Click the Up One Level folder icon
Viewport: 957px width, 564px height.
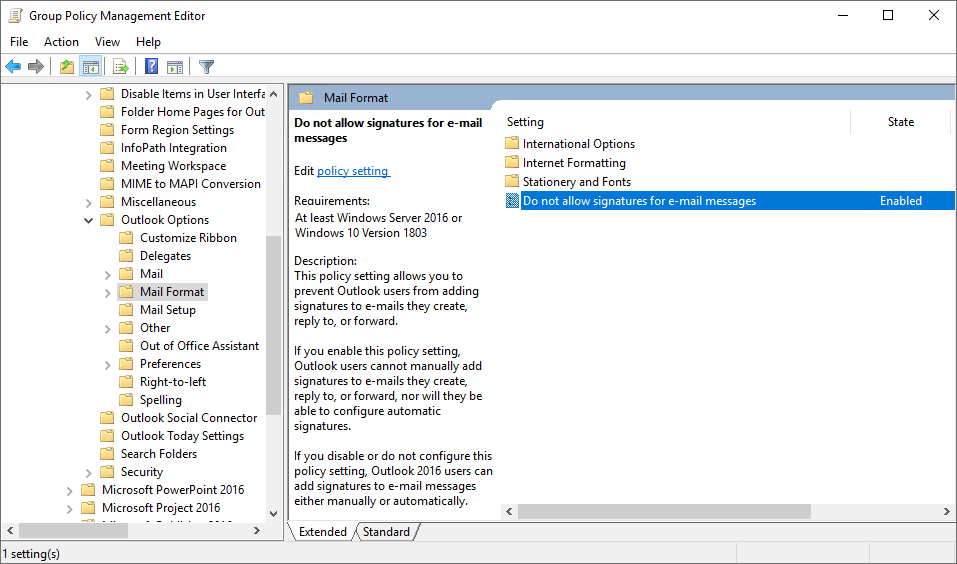66,67
